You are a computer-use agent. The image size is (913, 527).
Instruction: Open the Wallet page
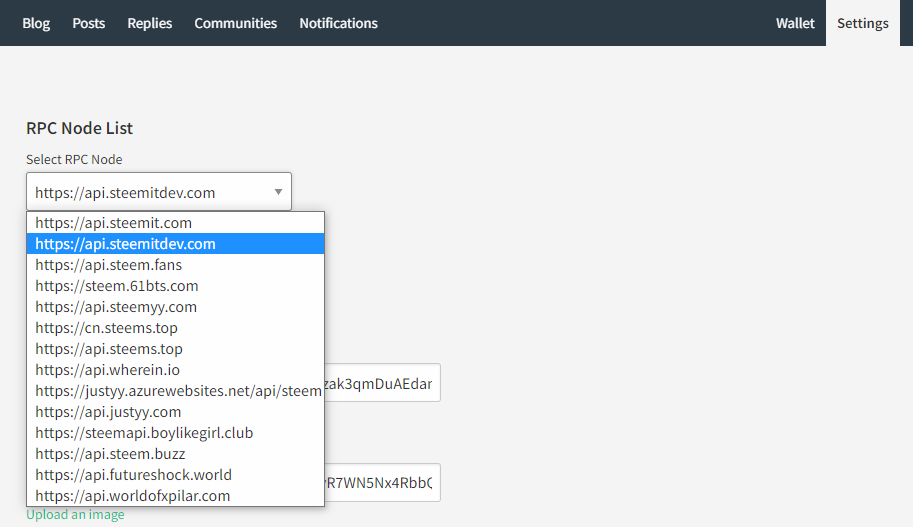pos(795,23)
